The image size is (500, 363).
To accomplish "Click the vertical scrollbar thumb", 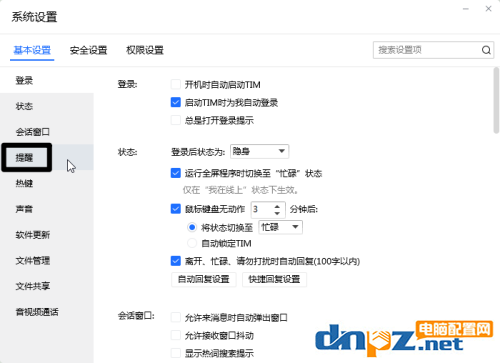I will coord(496,100).
